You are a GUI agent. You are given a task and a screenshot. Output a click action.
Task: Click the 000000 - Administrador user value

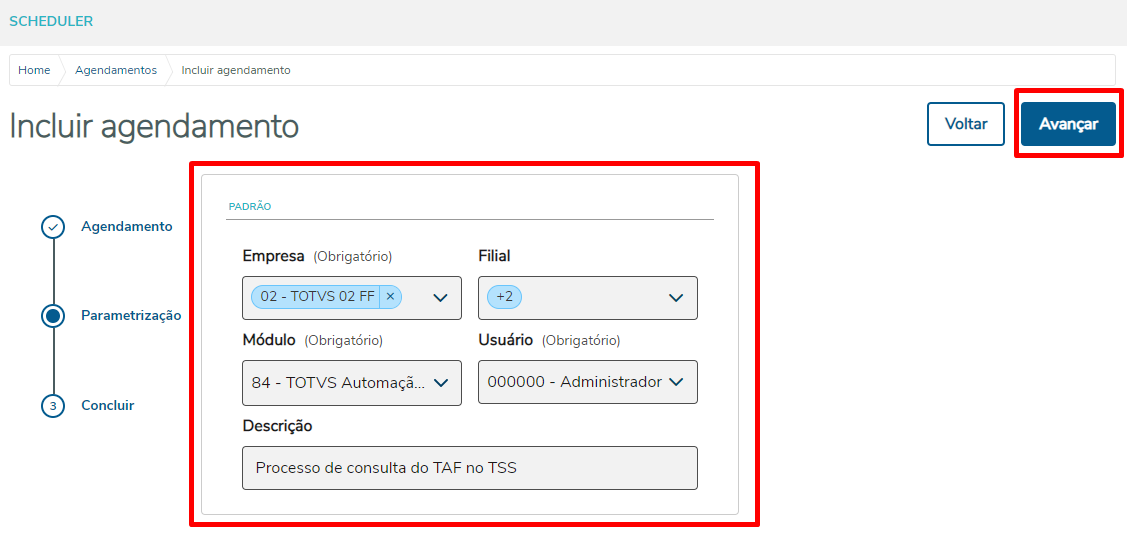tap(574, 382)
